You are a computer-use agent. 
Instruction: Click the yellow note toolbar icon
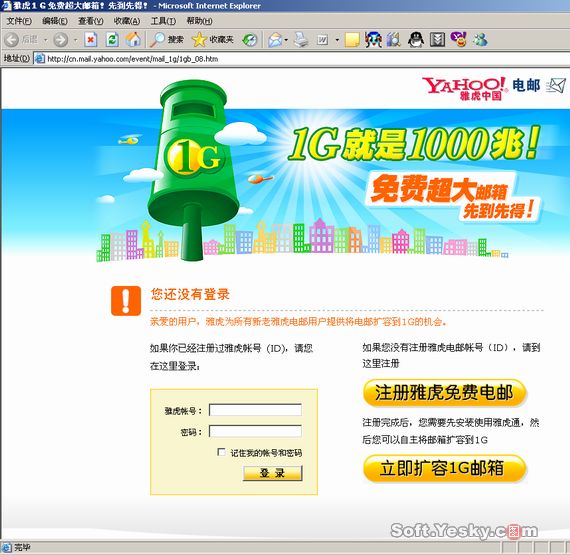(352, 40)
